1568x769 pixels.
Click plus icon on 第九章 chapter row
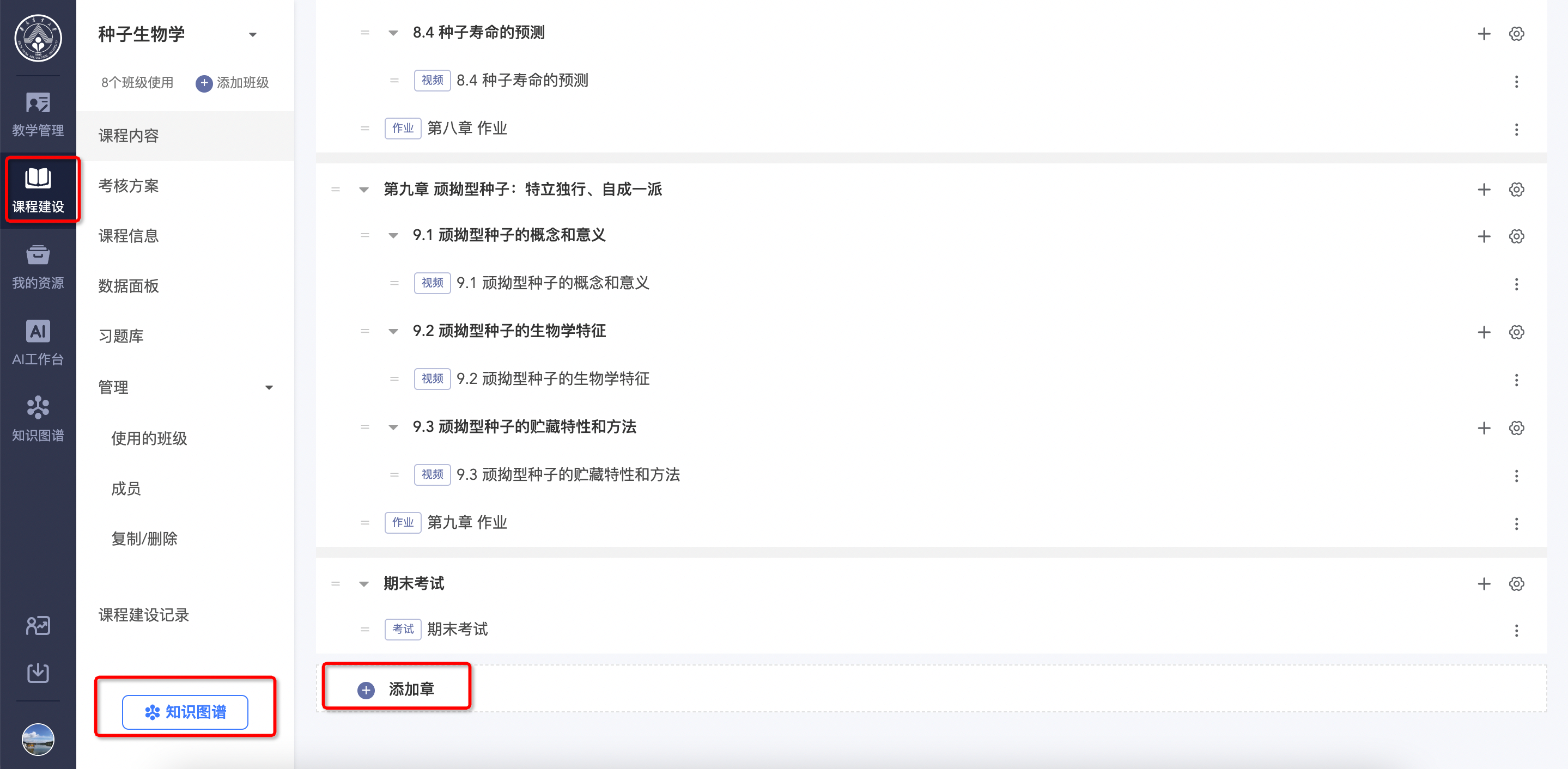(x=1484, y=189)
